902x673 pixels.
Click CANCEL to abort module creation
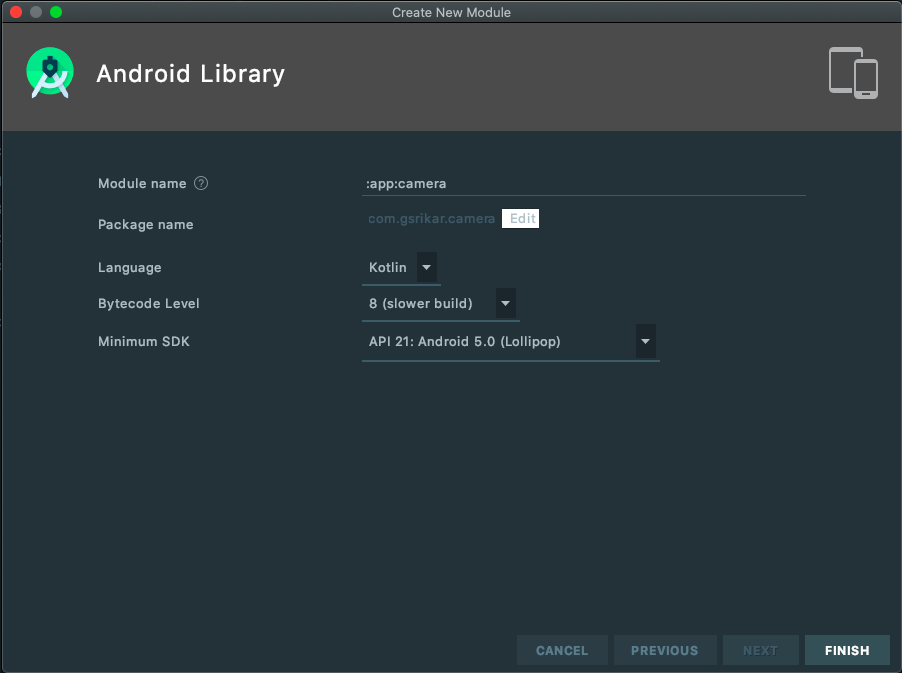[562, 650]
